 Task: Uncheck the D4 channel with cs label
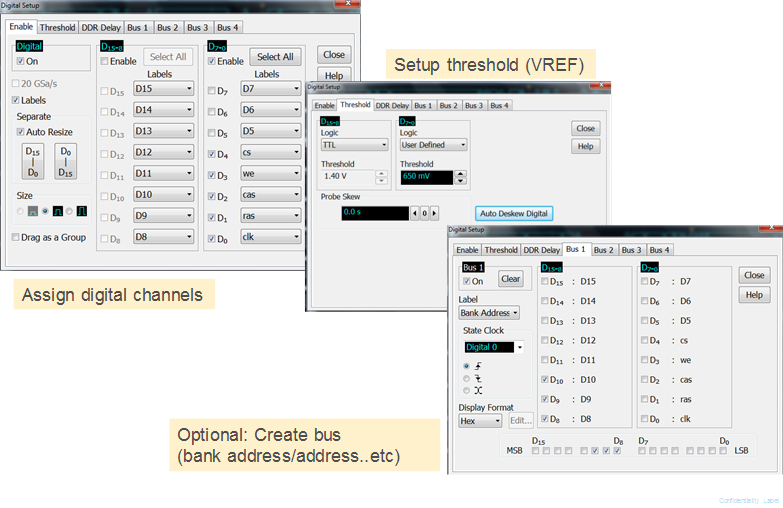(213, 154)
